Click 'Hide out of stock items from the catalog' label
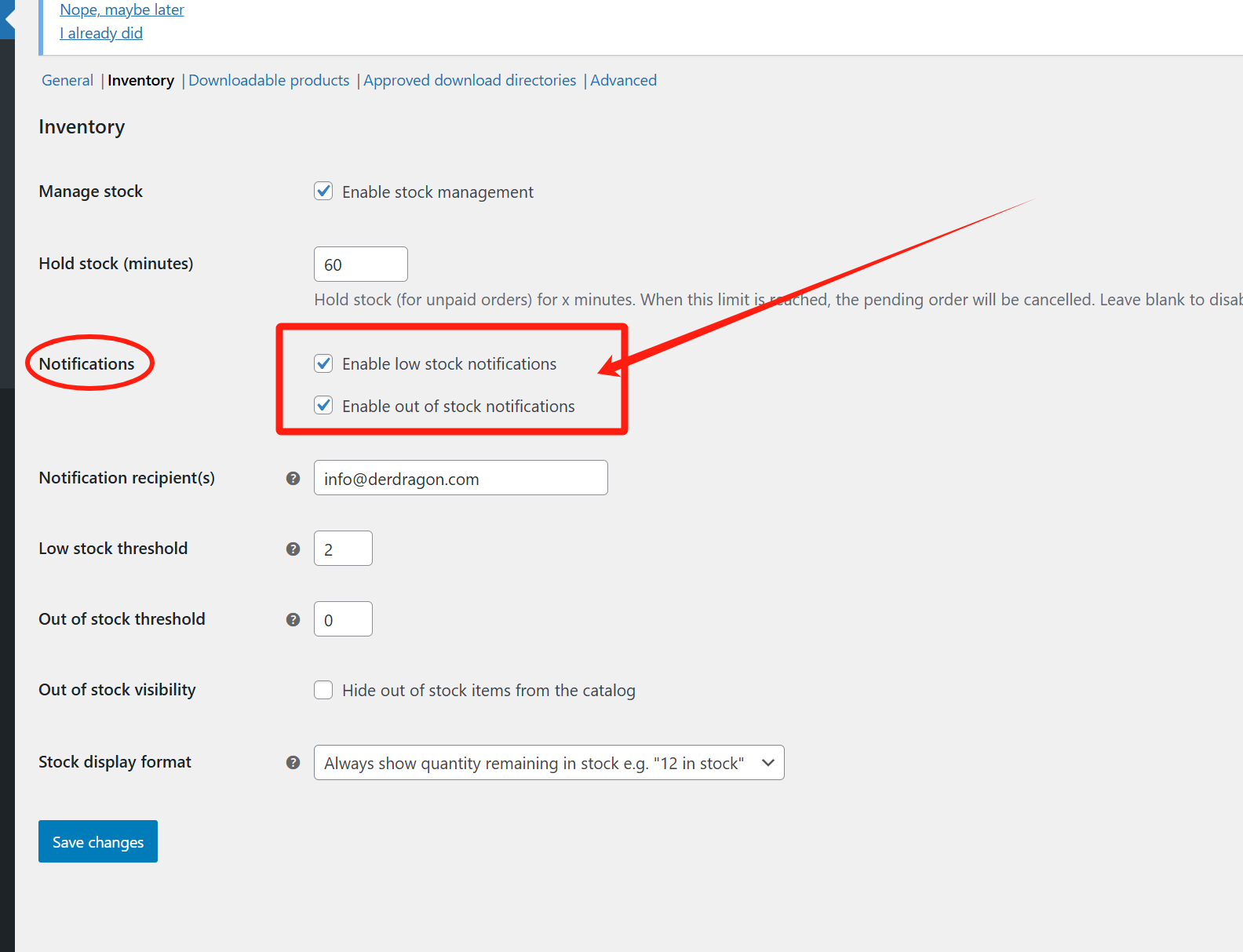Viewport: 1243px width, 952px height. 488,691
